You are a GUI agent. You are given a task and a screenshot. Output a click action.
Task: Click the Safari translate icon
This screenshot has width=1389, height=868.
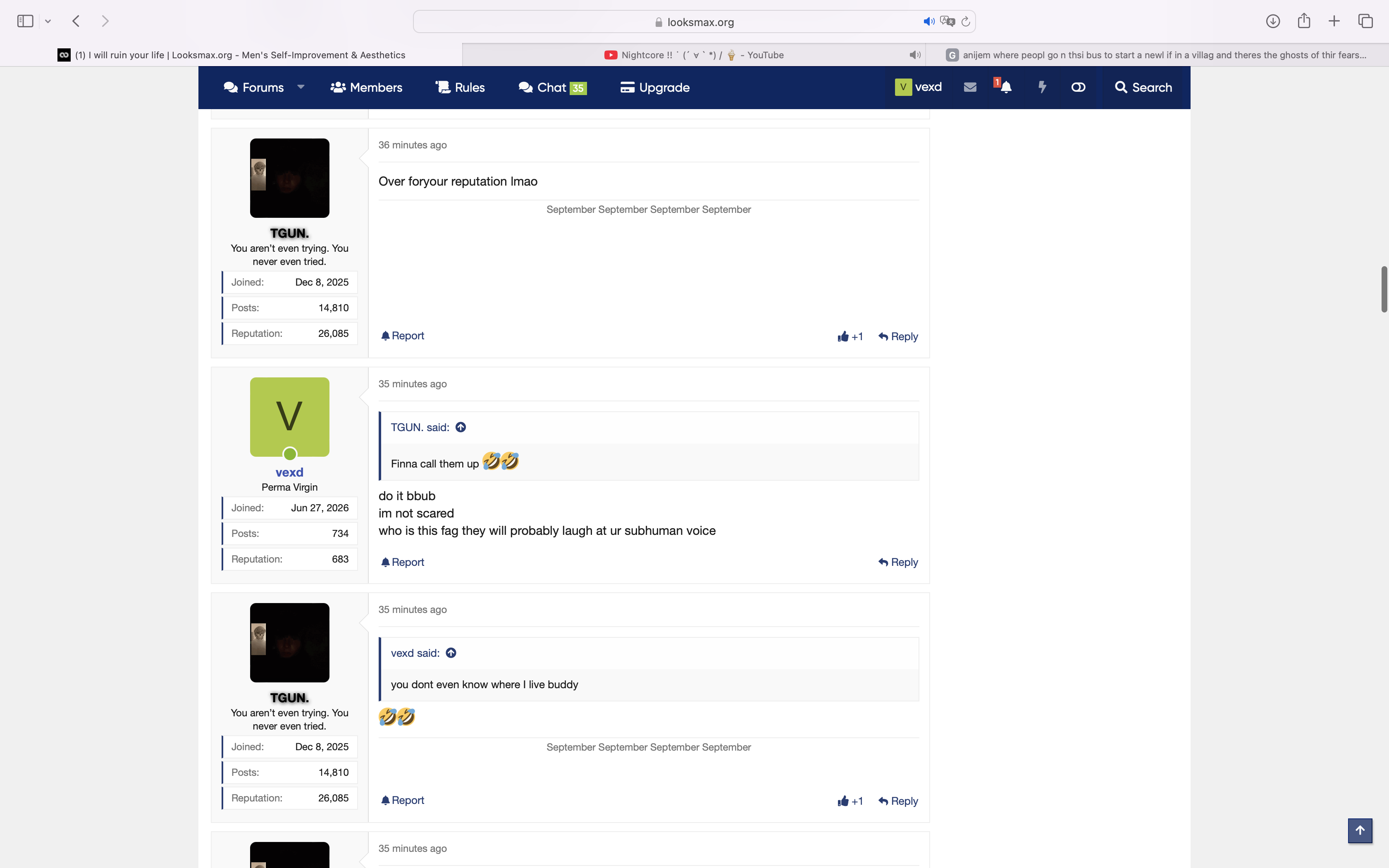click(947, 22)
